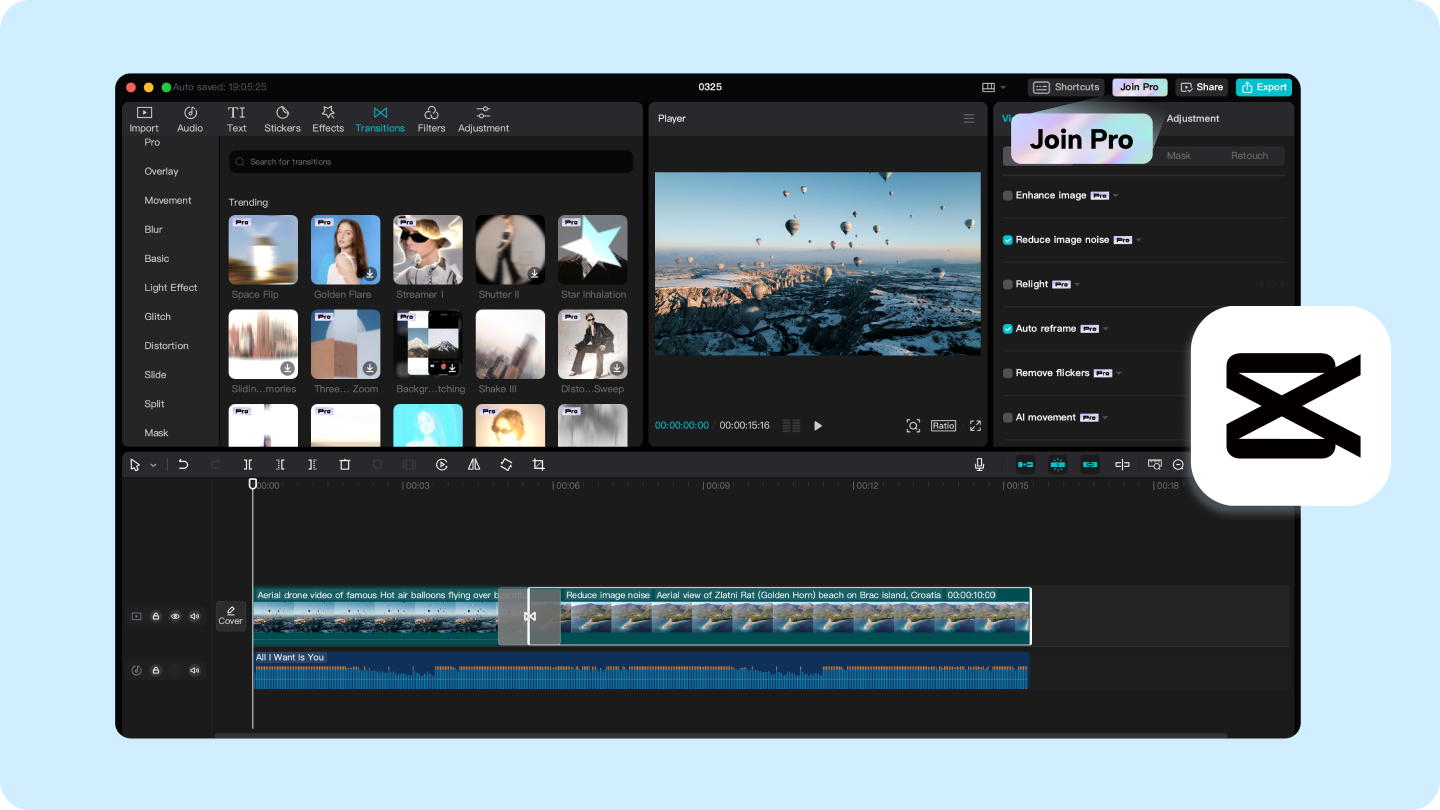Open the Crop tool

coord(539,464)
